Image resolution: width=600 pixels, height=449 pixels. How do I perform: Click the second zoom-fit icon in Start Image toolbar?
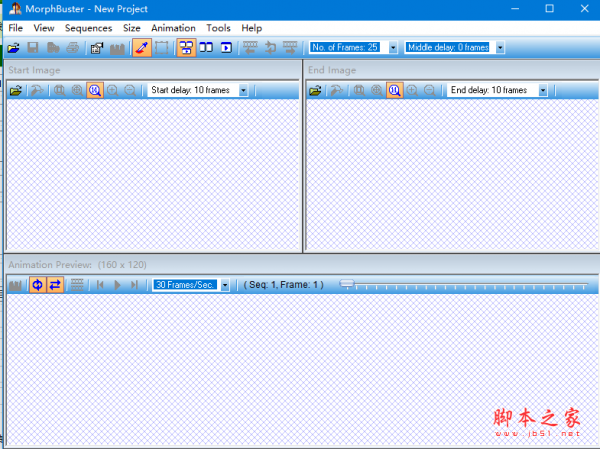coord(77,91)
